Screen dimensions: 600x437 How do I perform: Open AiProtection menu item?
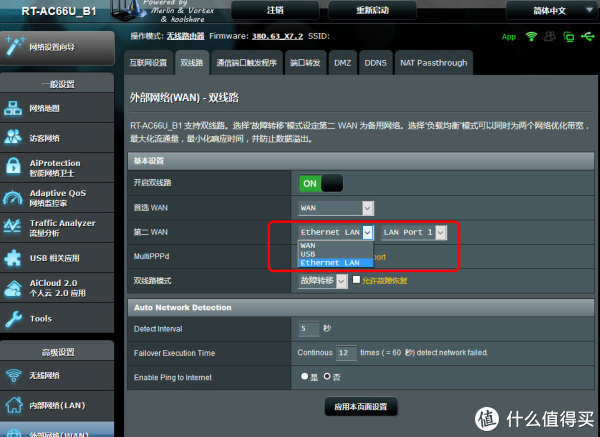[57, 168]
